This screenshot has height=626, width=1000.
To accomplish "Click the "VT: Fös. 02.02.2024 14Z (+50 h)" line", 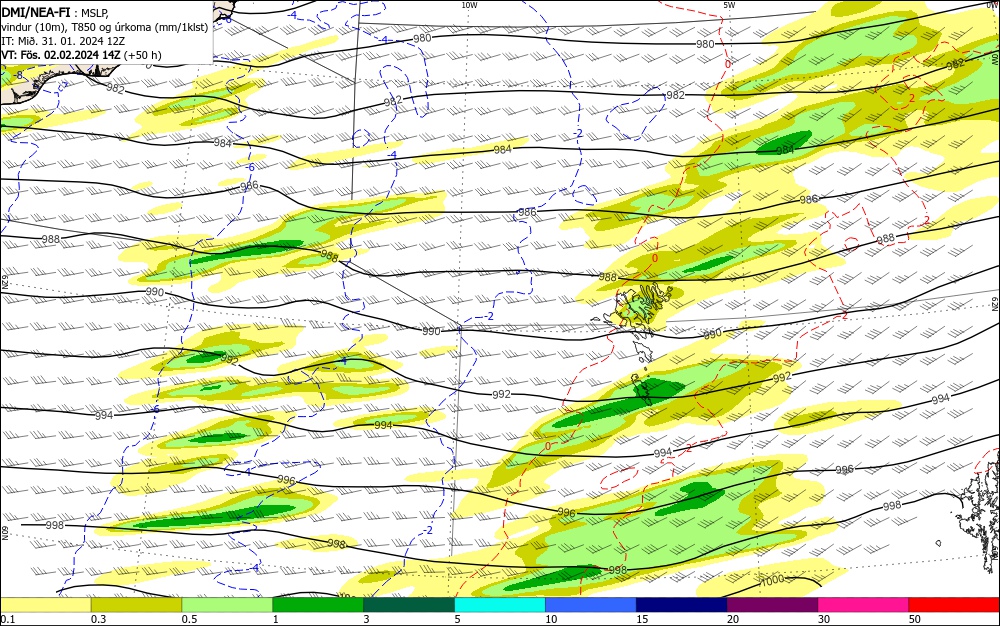I will coord(82,55).
